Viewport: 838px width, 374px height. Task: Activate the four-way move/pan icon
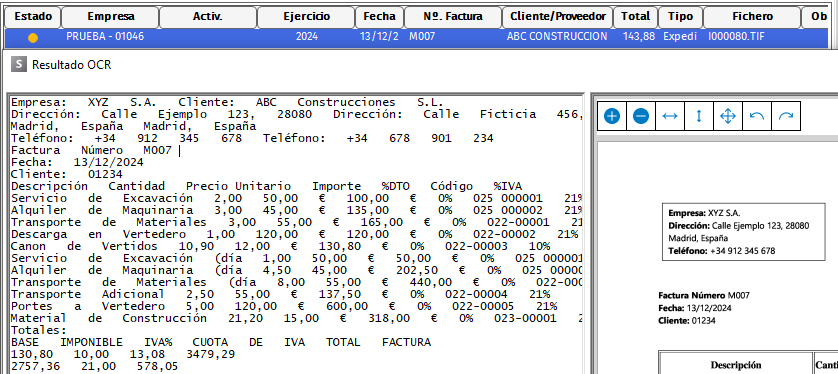click(x=728, y=116)
